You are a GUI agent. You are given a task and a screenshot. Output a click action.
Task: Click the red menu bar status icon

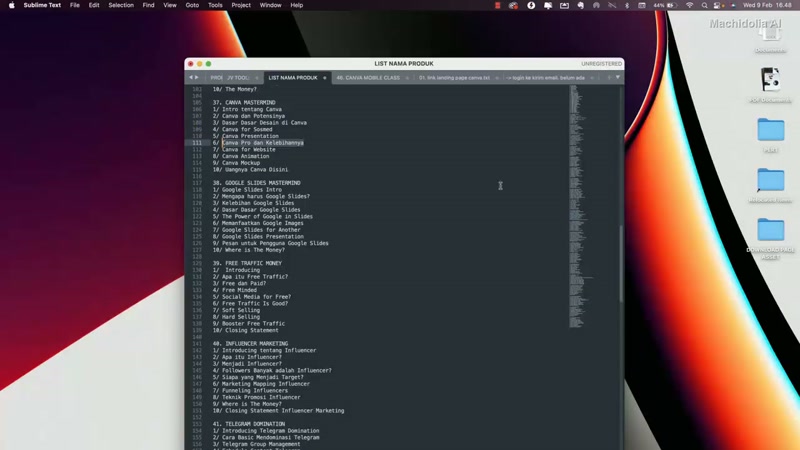[497, 5]
